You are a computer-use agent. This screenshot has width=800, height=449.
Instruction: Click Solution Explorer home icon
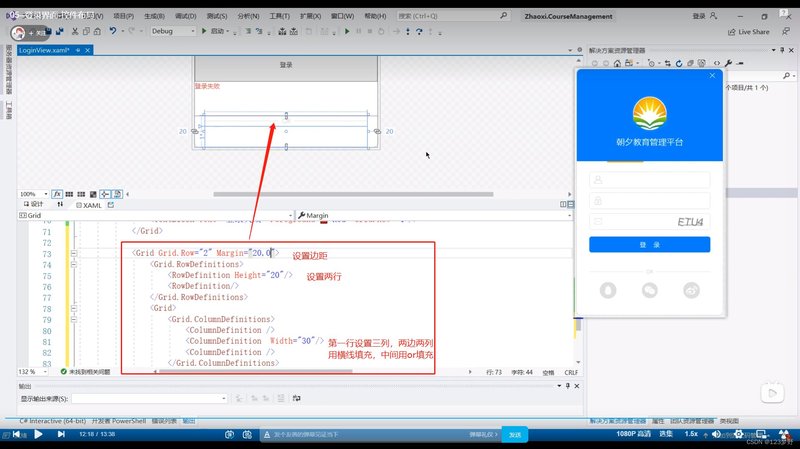pyautogui.click(x=617, y=63)
